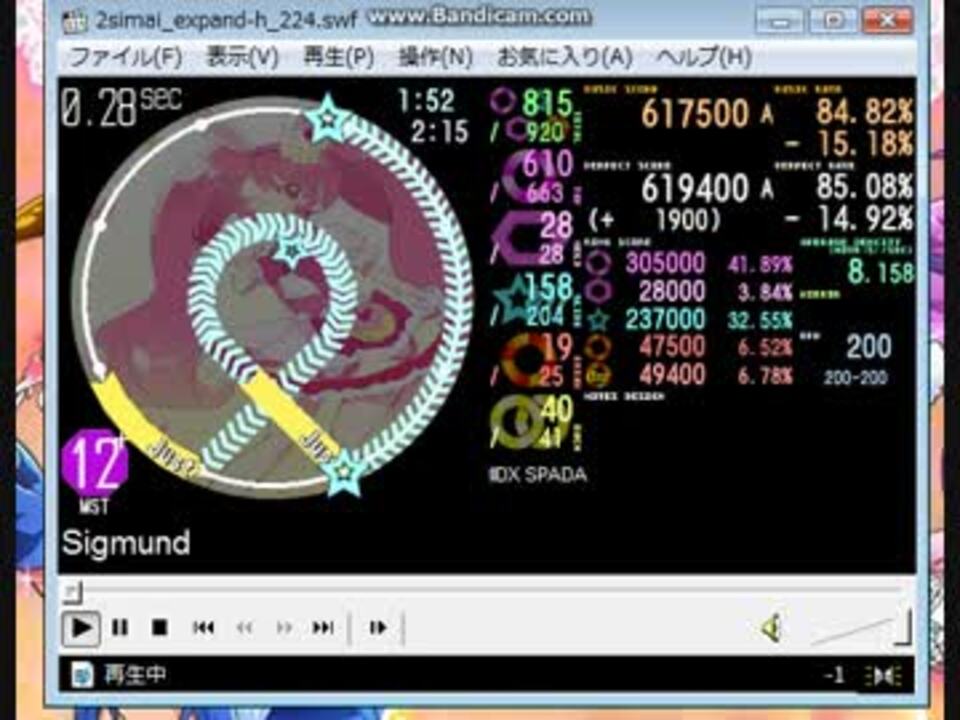Click the 28000 score row
960x720 pixels.
coord(688,291)
